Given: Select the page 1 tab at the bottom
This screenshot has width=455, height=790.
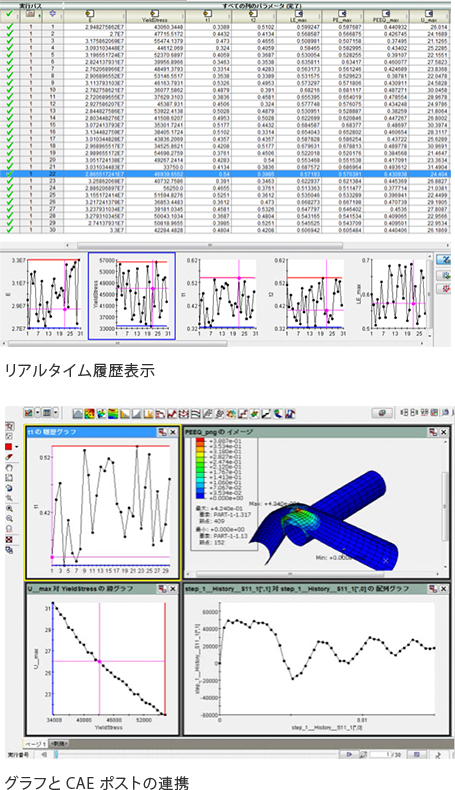Looking at the screenshot, I should point(36,743).
